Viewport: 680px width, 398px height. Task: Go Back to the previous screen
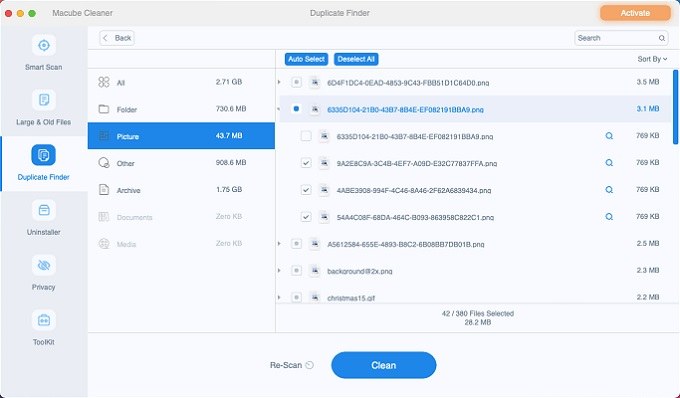point(117,38)
